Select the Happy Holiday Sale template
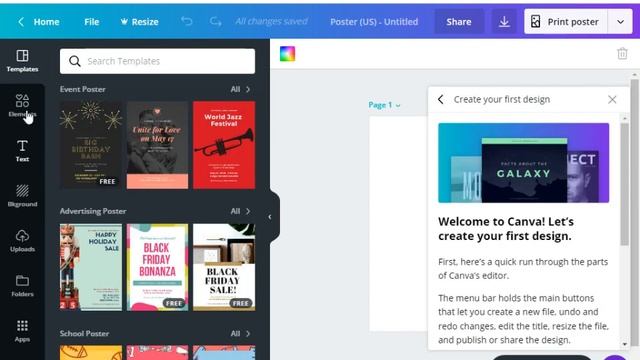 (x=91, y=267)
